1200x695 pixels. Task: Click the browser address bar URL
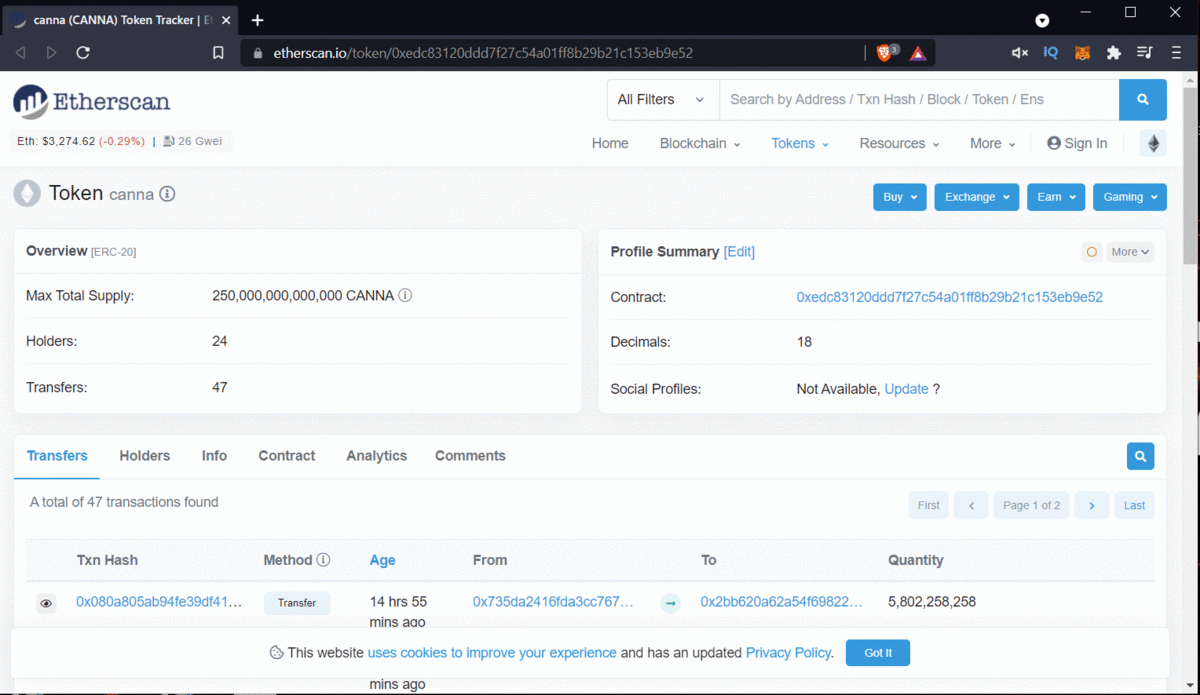coord(483,53)
